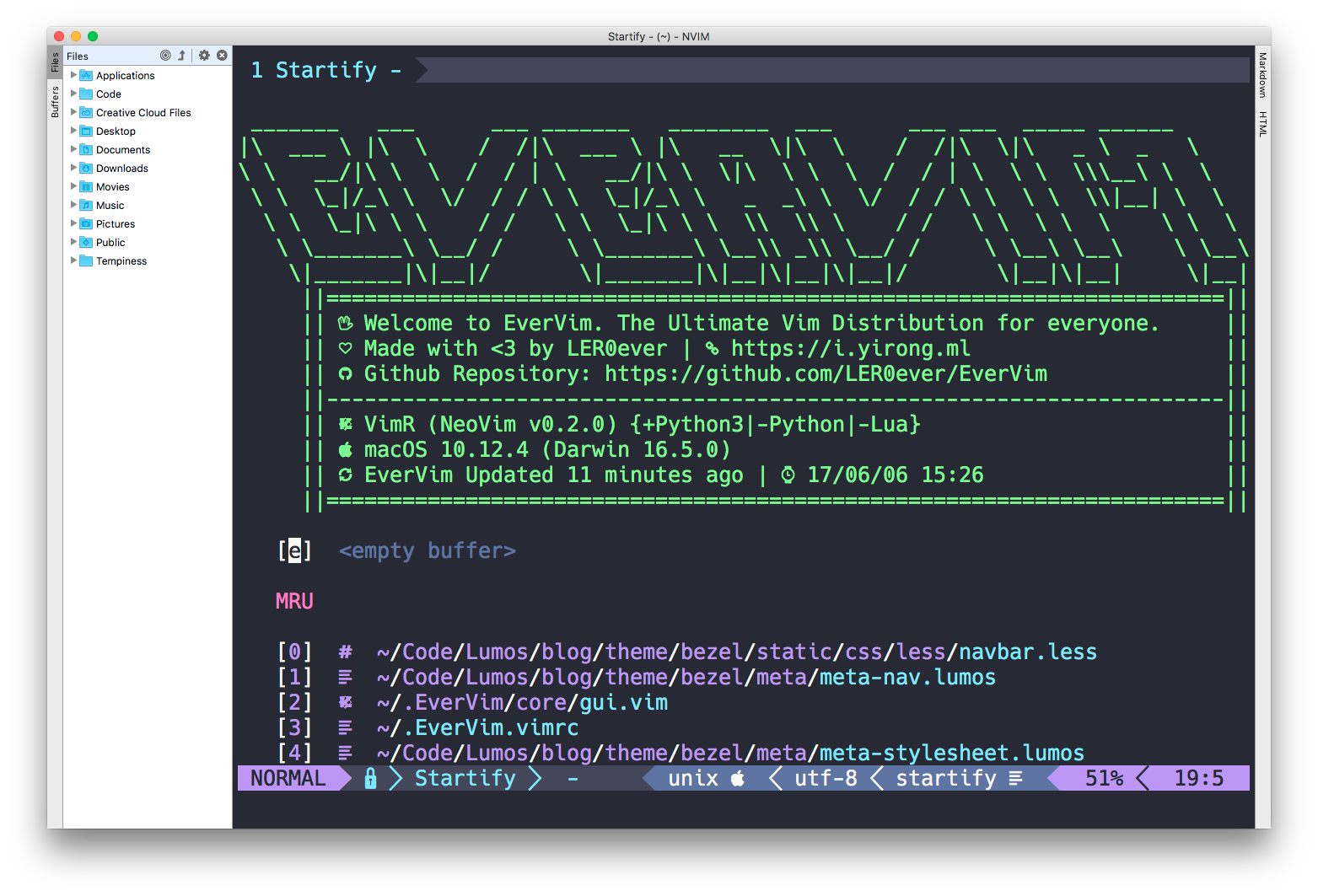Click the file icon beside .EverVim.vimrc
The width and height of the screenshot is (1318, 896).
pos(345,727)
